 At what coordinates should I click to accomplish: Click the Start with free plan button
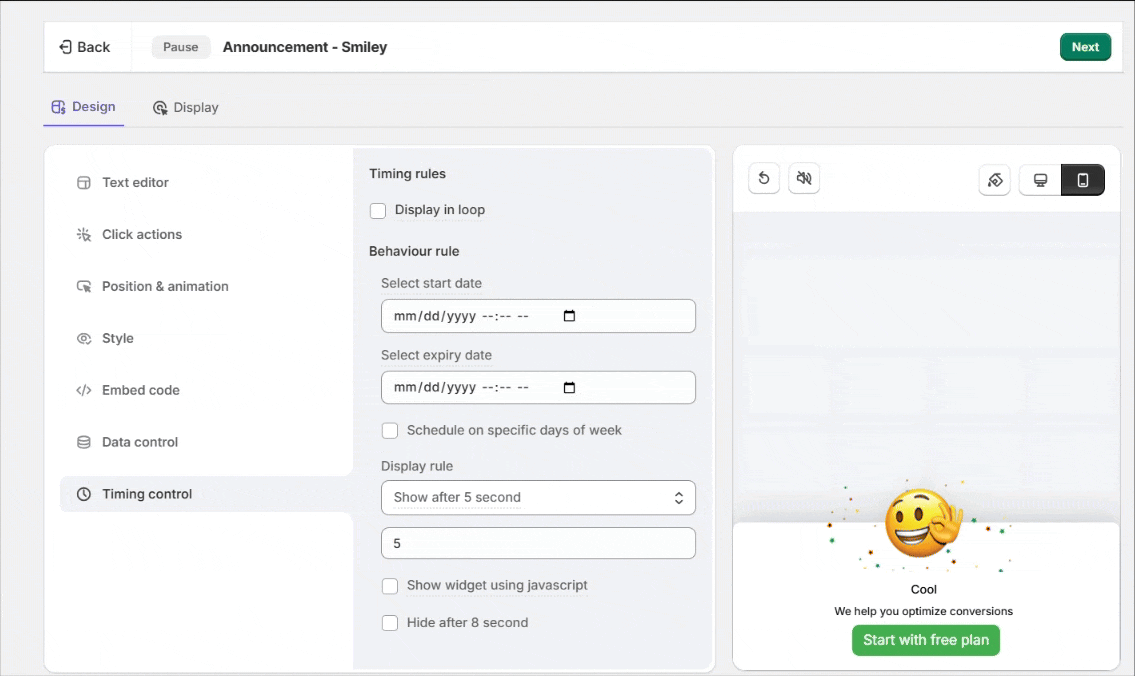[x=926, y=640]
